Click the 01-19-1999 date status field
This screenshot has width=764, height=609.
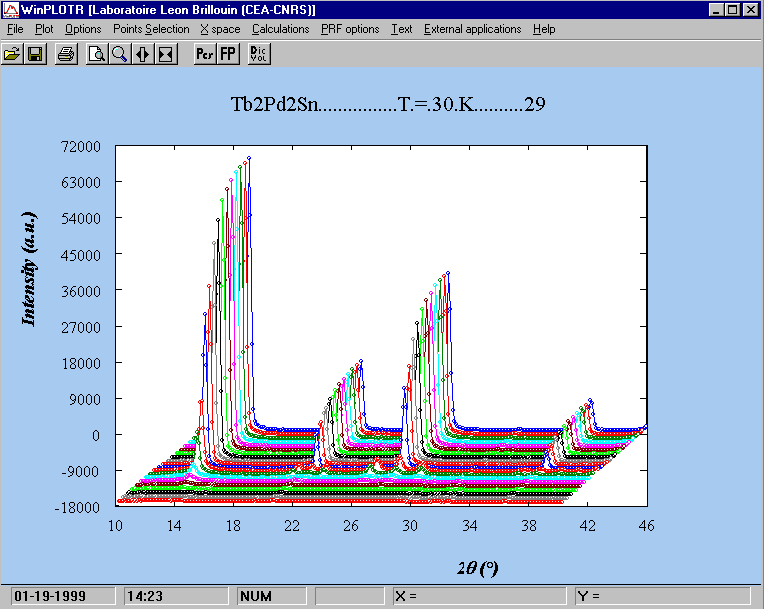click(x=63, y=596)
